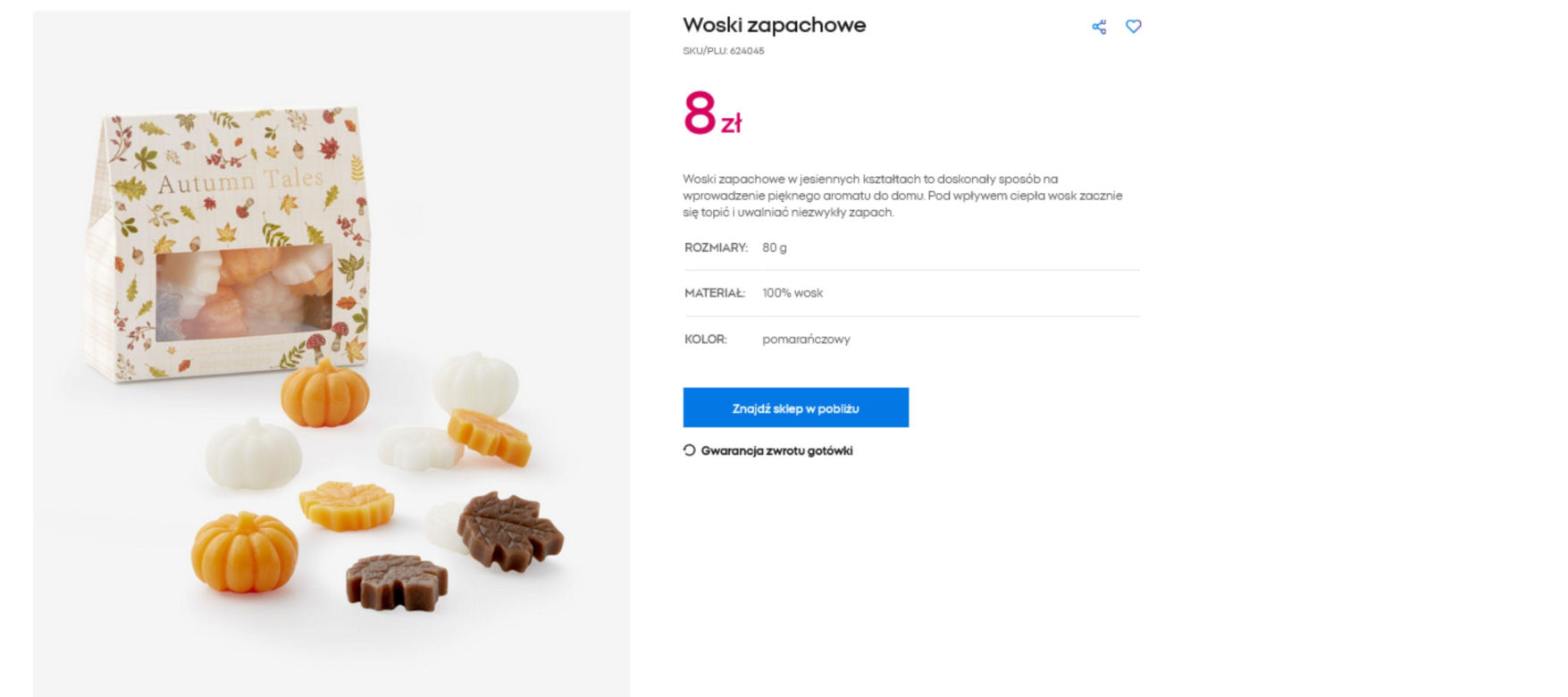Click the pomarańczowy color value
This screenshot has width=1568, height=697.
[x=806, y=340]
